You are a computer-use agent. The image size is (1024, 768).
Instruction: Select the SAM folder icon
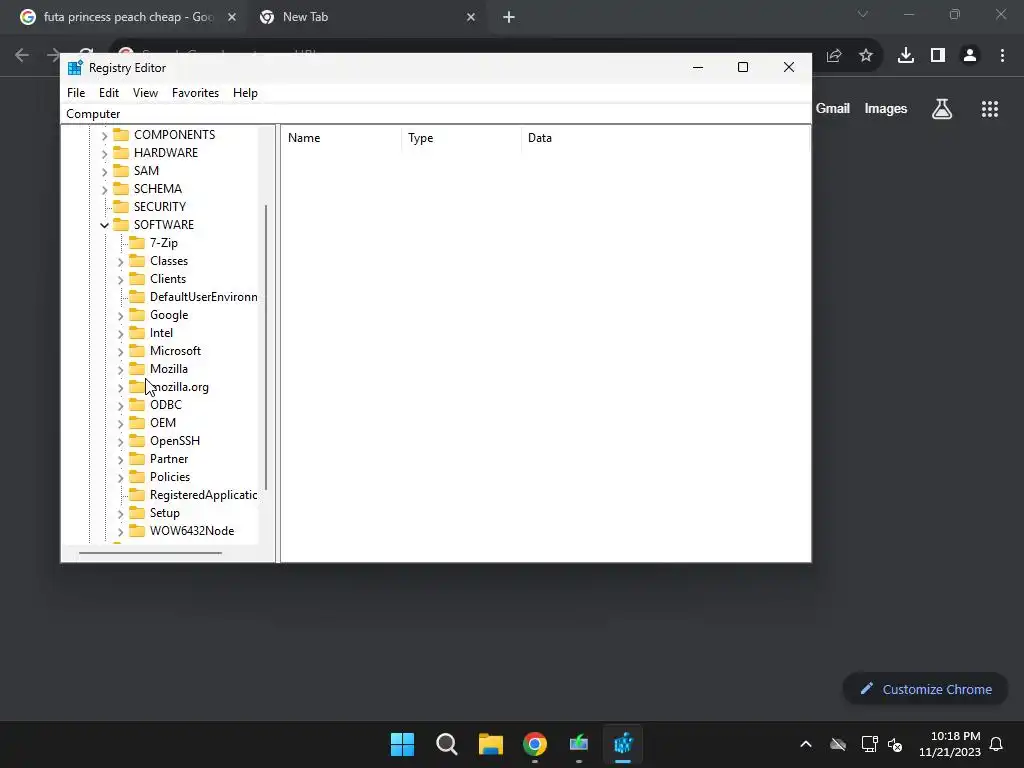click(121, 170)
